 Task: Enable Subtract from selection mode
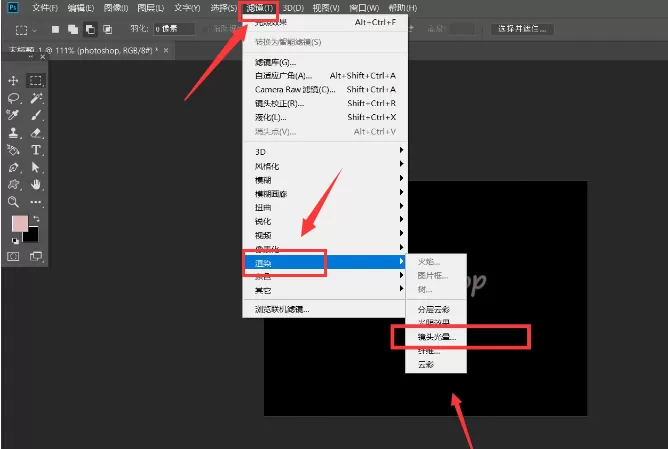point(90,29)
